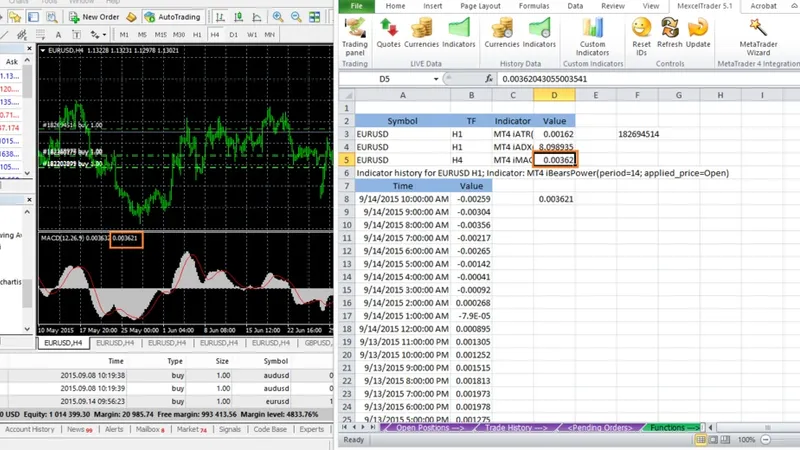The image size is (800, 450).
Task: Switch to the Trade History sheet tab
Action: pyautogui.click(x=516, y=428)
